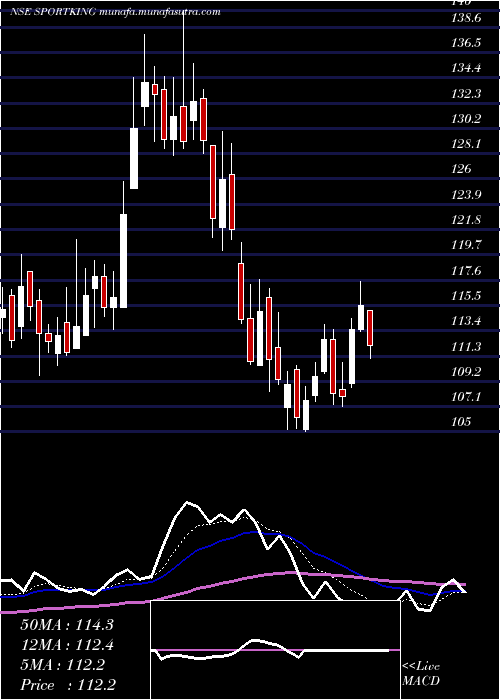Click the 12MA : 112.4 readout
The image size is (500, 700).
(x=67, y=645)
